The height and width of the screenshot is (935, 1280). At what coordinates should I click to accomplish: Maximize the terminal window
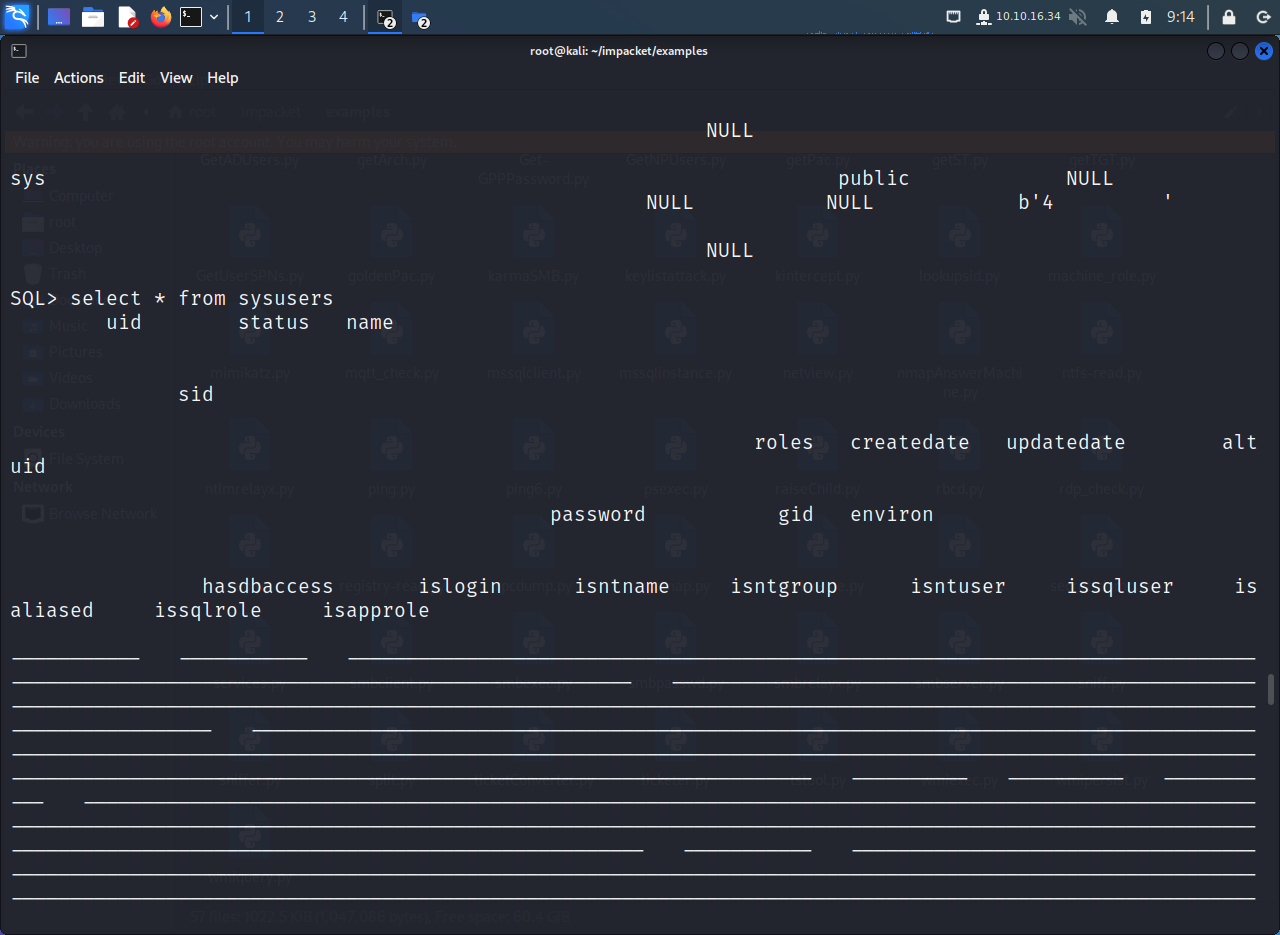click(1240, 51)
